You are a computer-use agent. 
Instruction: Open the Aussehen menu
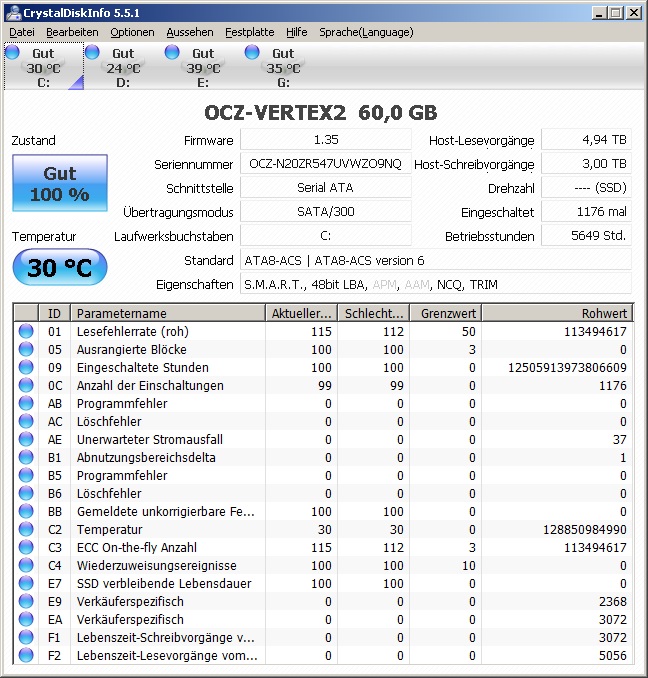[190, 32]
